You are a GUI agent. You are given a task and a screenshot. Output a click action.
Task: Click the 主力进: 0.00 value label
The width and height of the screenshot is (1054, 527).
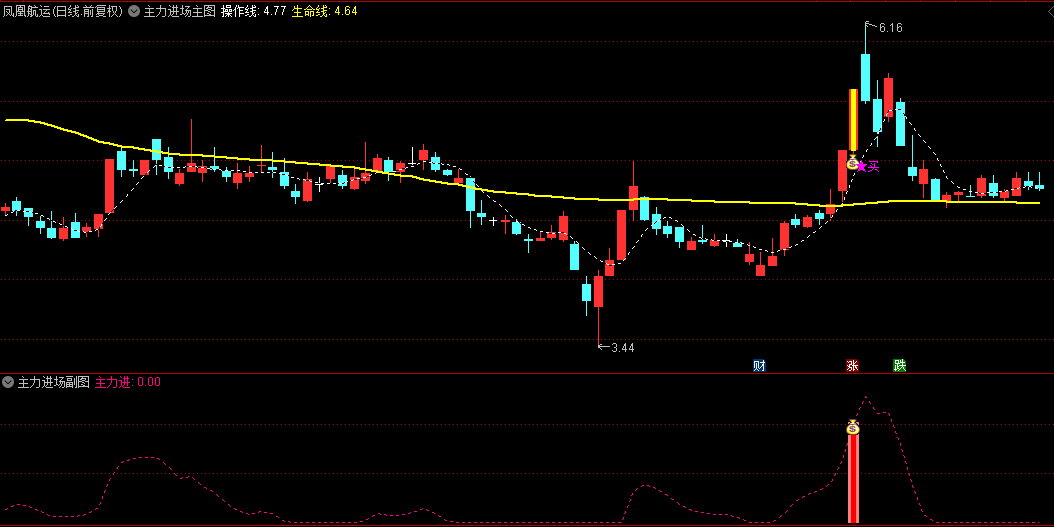(x=128, y=382)
